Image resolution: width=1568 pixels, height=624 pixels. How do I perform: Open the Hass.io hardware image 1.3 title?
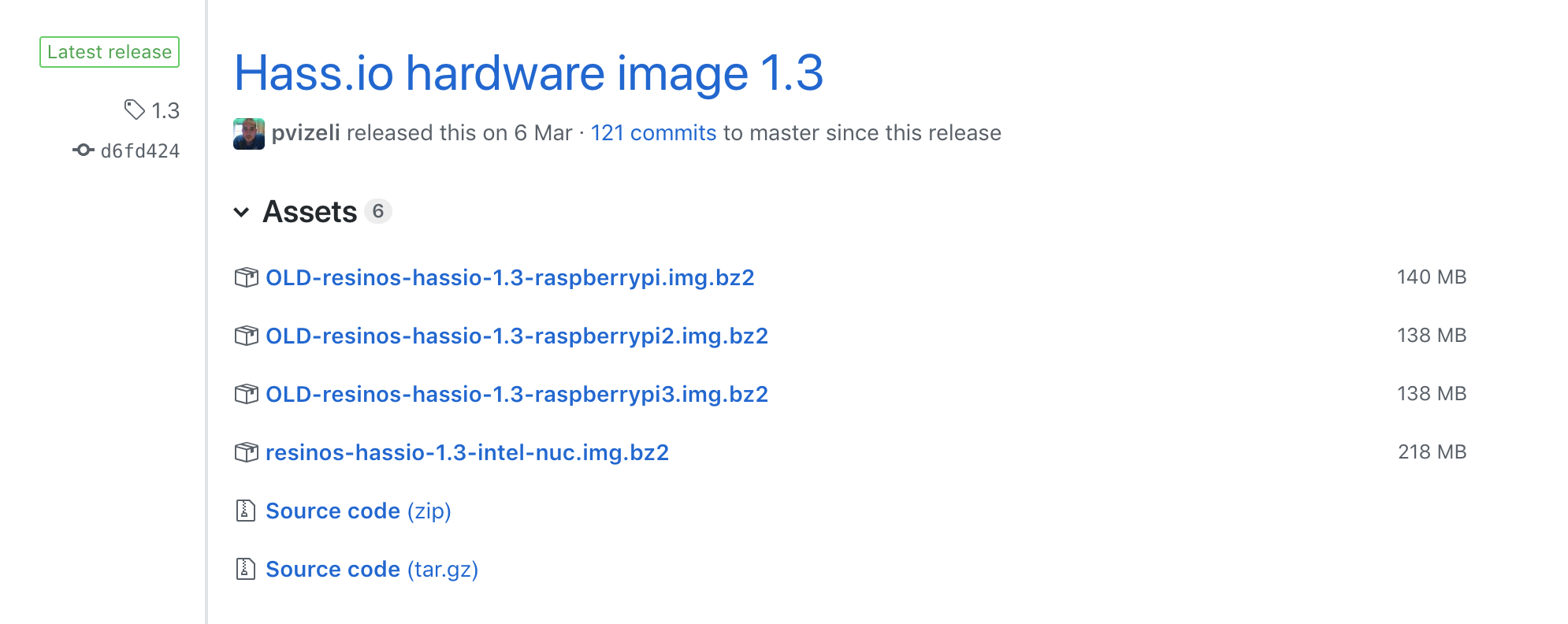click(529, 73)
